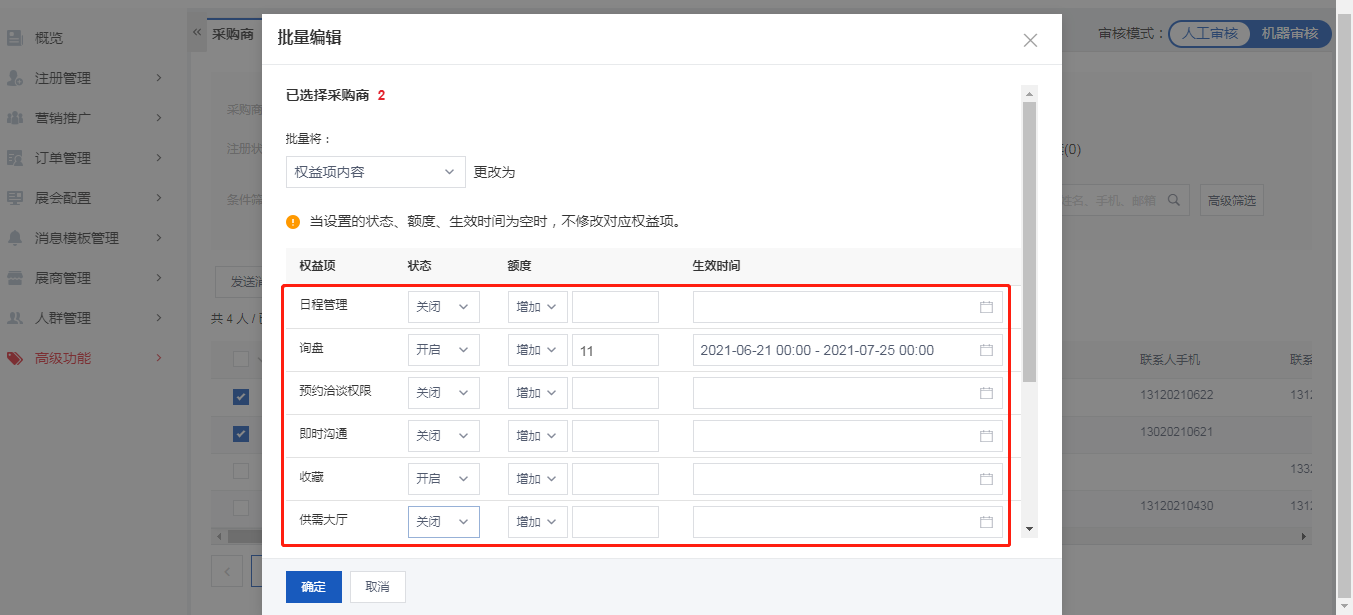Open 增加 dropdown in 日程管理 row

538,307
